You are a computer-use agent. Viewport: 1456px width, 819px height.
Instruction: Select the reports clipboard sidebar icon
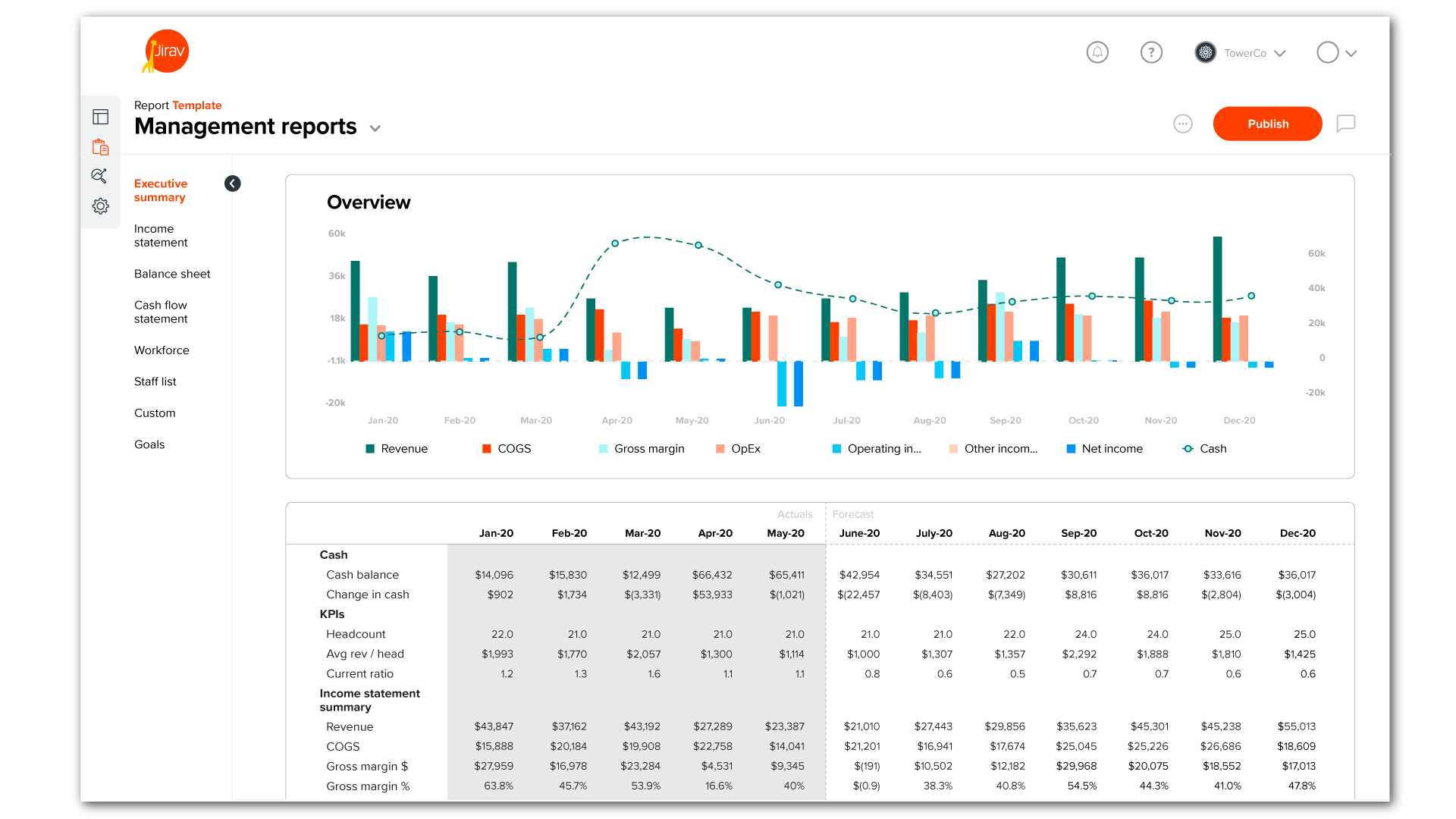click(100, 147)
